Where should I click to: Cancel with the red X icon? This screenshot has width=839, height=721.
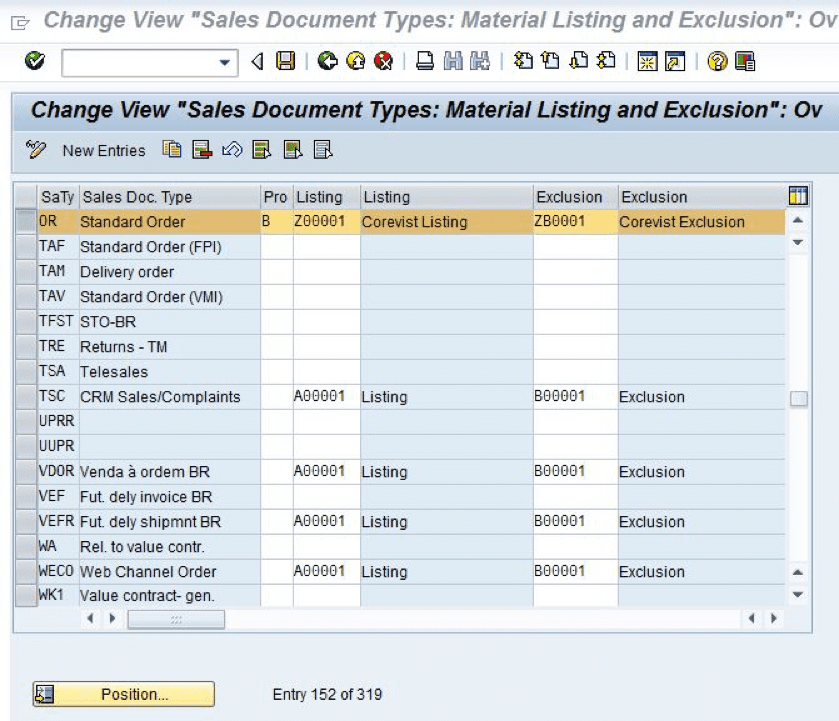pyautogui.click(x=381, y=63)
